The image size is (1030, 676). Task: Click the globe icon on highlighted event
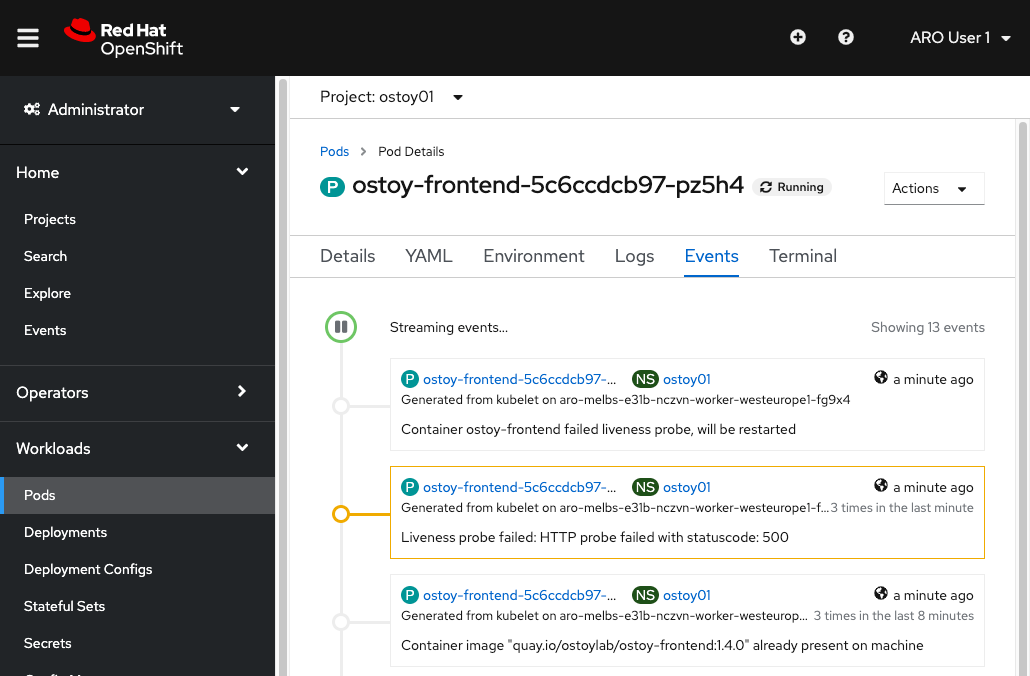(x=881, y=486)
